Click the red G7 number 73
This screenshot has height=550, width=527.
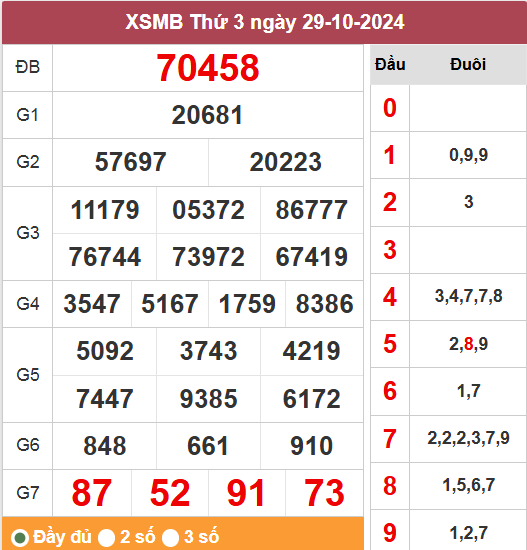[325, 493]
